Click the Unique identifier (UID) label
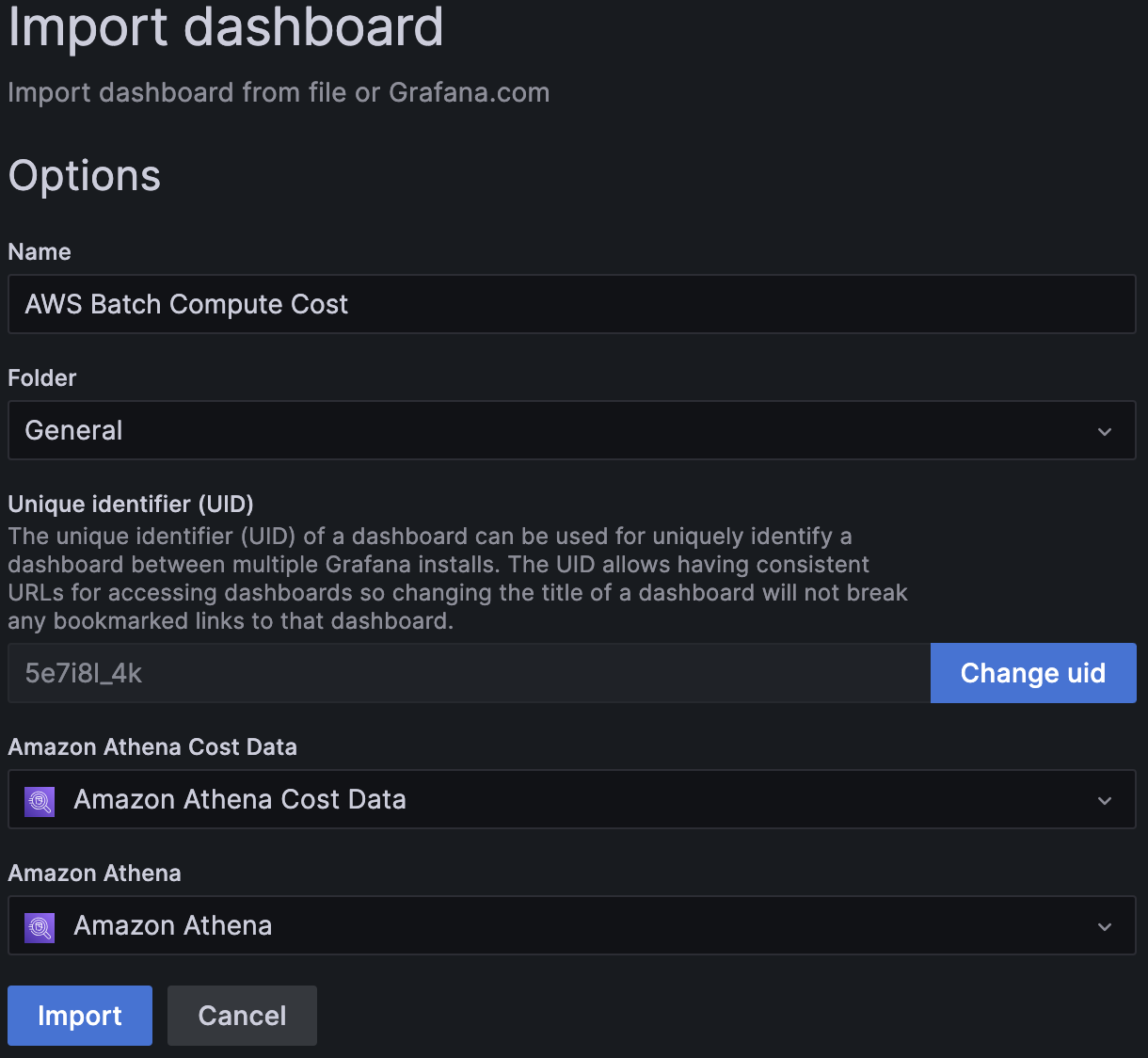 click(131, 504)
